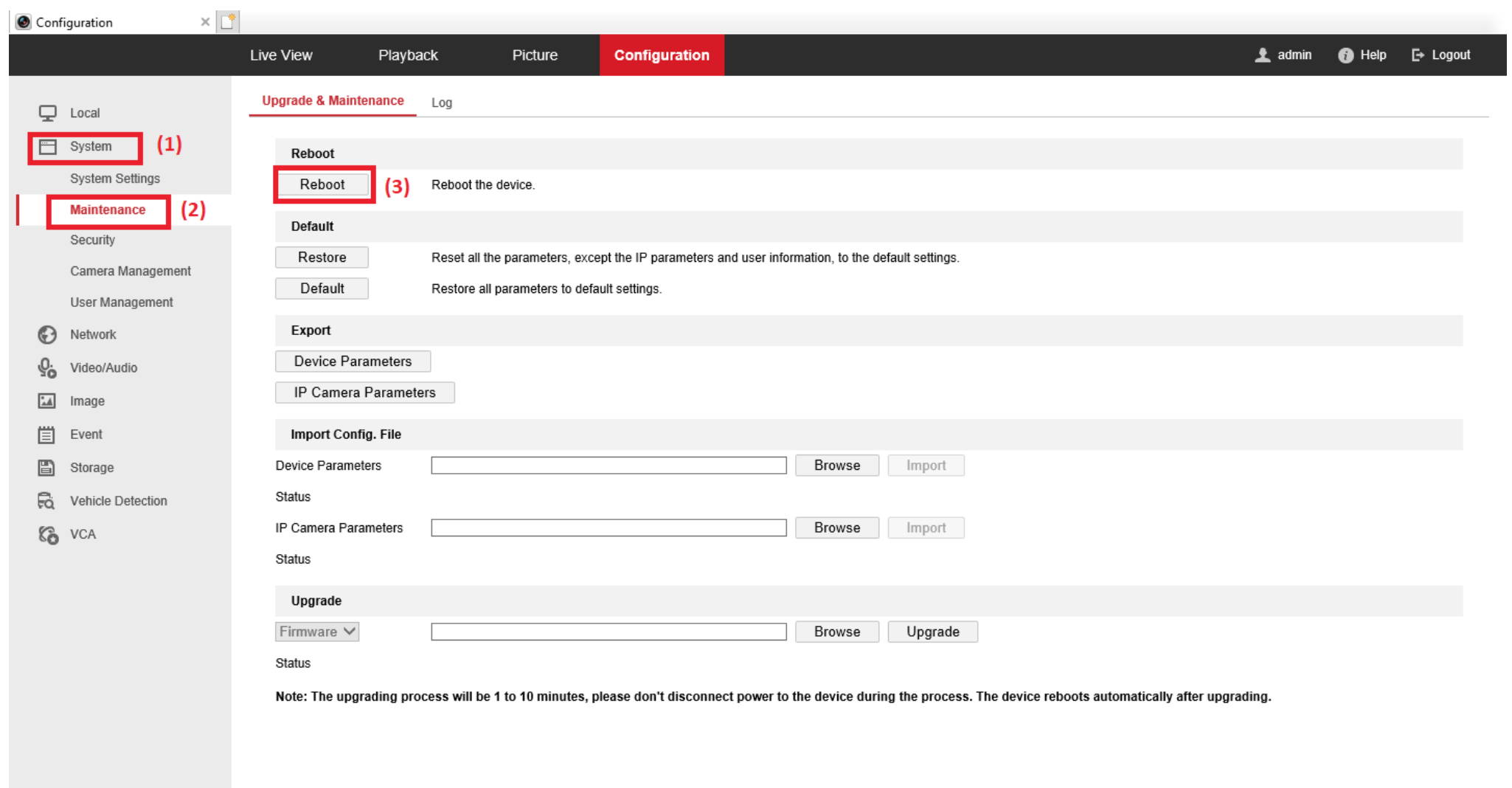Click the Help link text
The width and height of the screenshot is (1512, 788).
click(1373, 55)
